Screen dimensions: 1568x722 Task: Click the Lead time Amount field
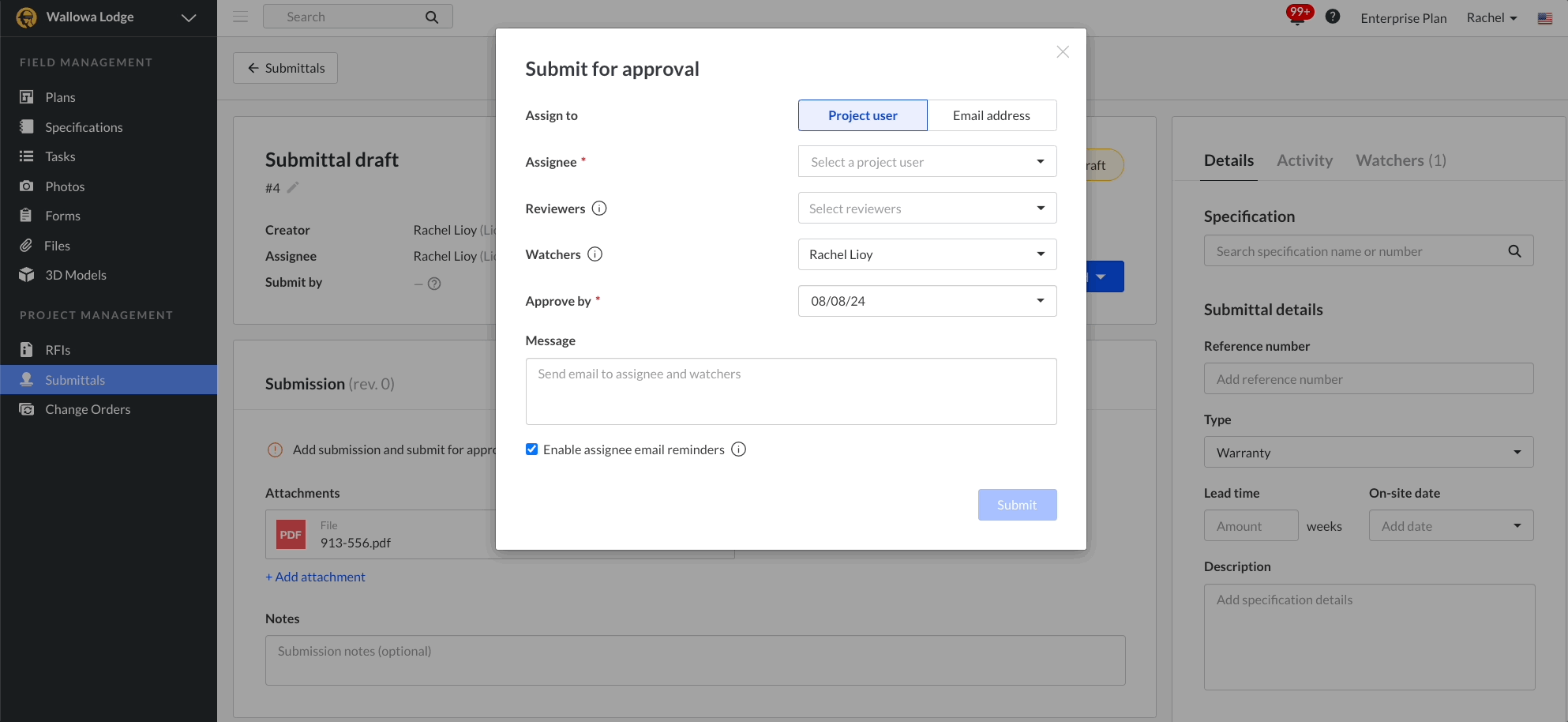click(x=1251, y=526)
